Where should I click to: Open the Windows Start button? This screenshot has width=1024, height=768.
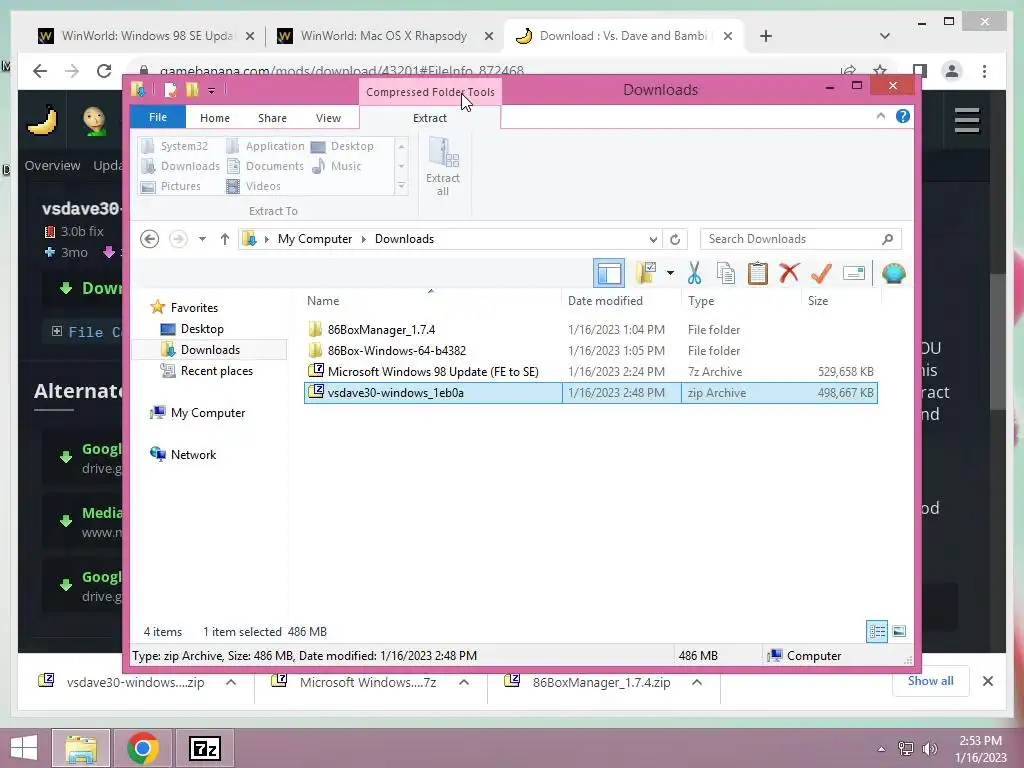tap(24, 748)
